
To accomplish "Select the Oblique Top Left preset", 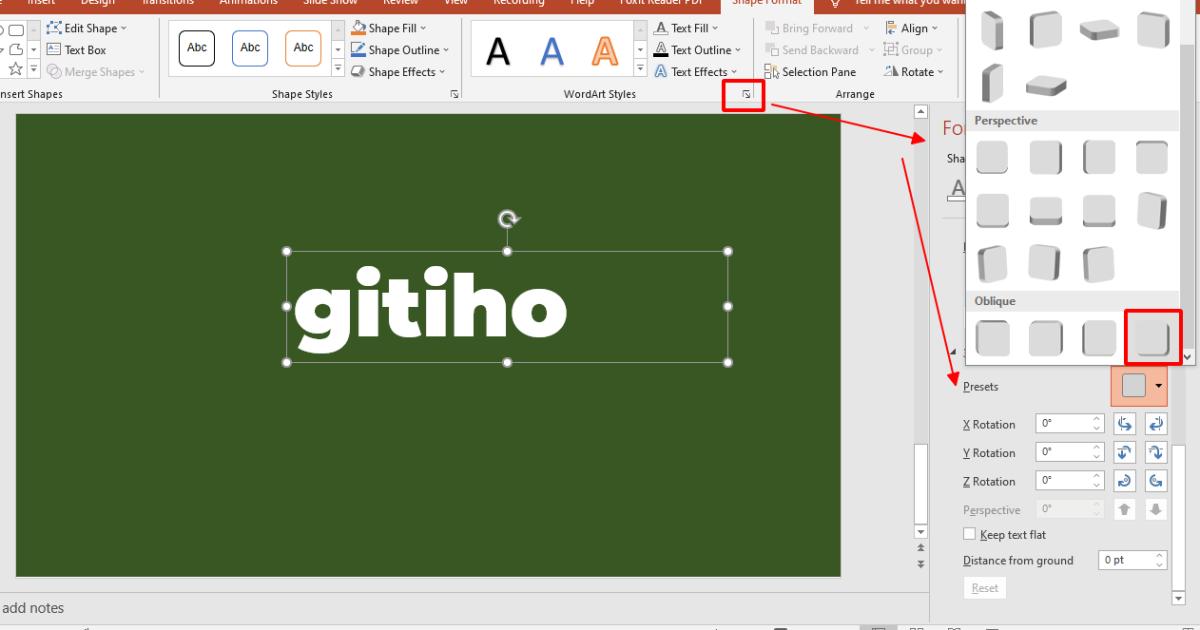I will pos(992,338).
